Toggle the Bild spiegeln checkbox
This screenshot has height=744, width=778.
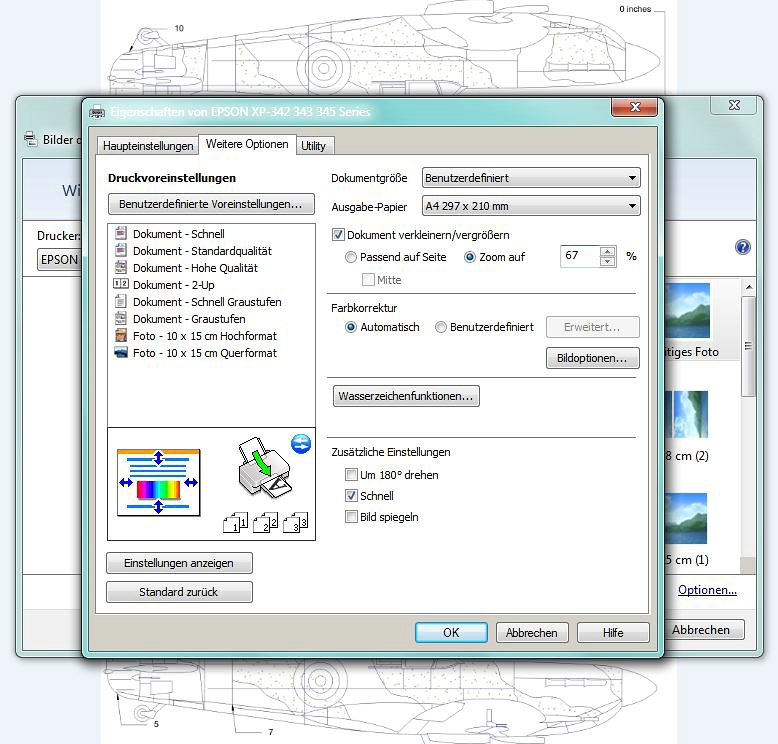click(x=351, y=517)
